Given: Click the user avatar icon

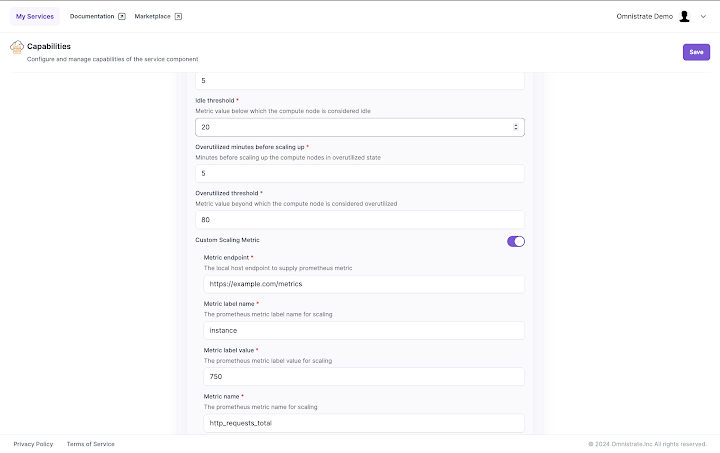Looking at the screenshot, I should tap(684, 16).
